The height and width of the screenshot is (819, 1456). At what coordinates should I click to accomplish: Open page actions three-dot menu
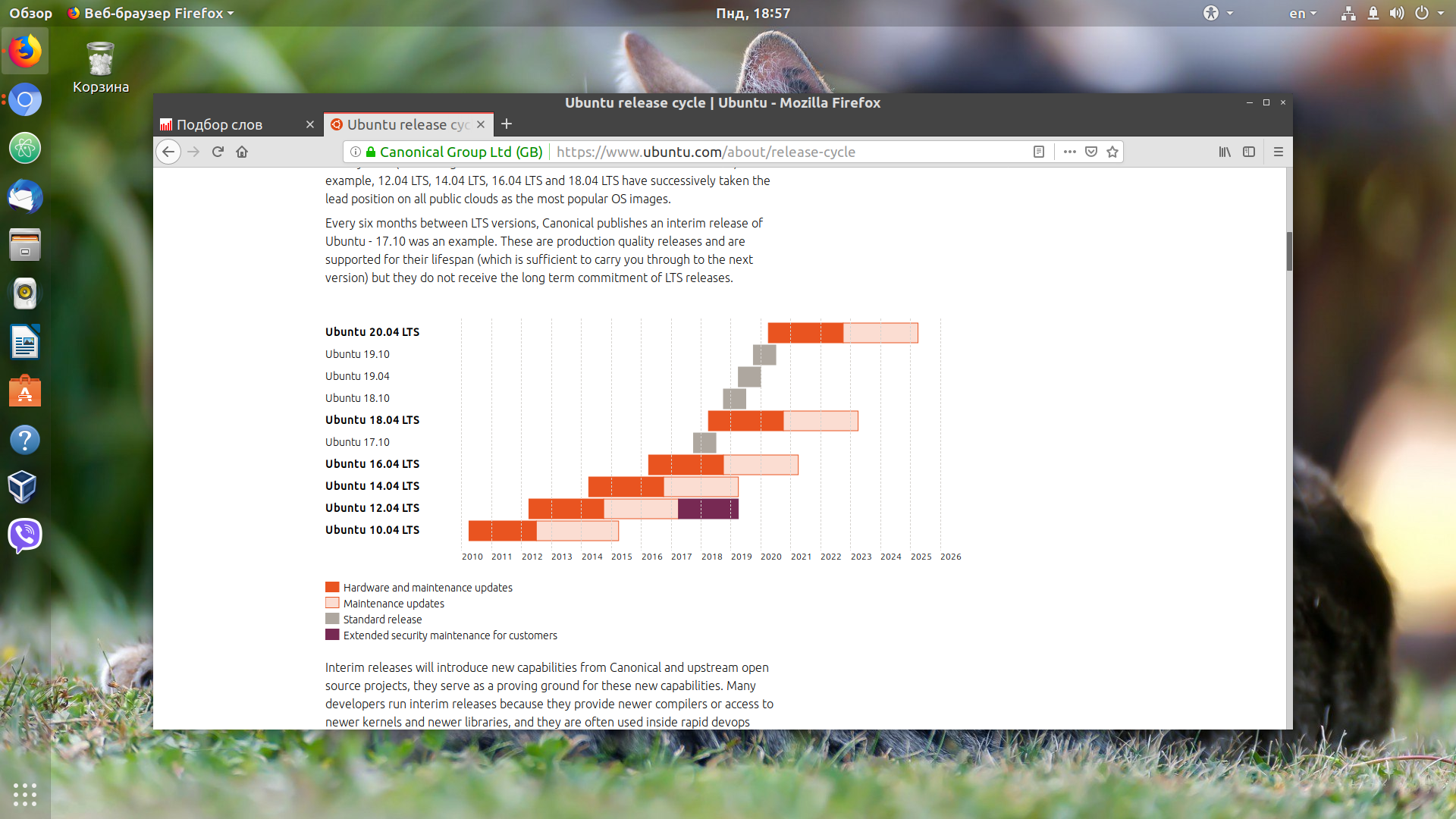coord(1069,152)
